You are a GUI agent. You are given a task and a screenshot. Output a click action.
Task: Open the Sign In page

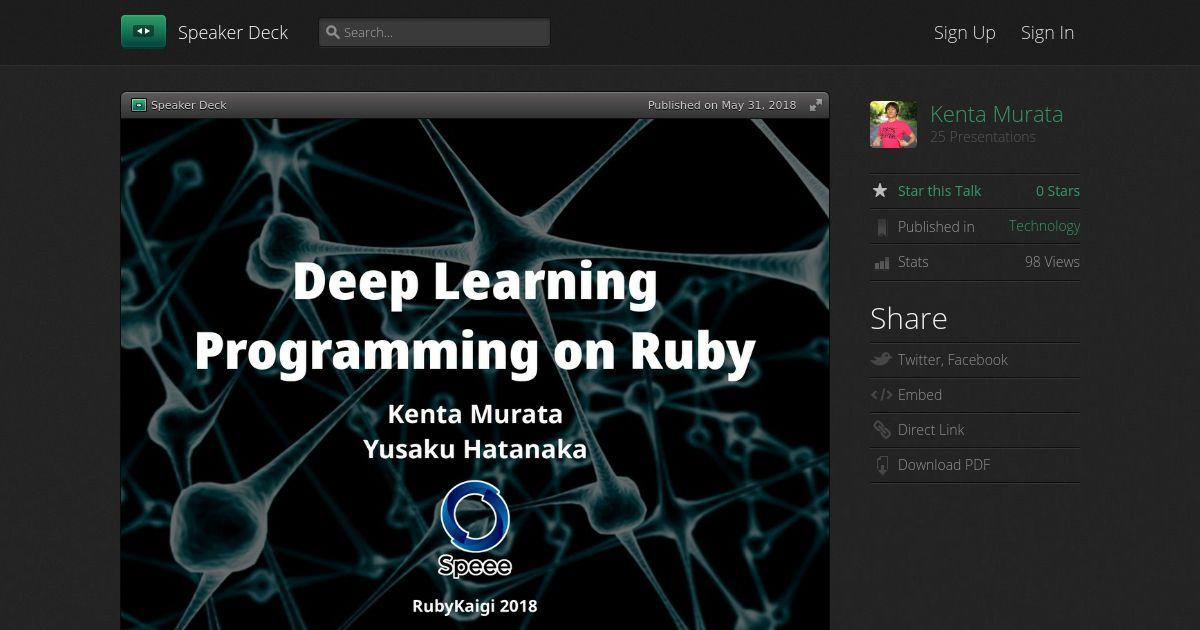coord(1047,32)
